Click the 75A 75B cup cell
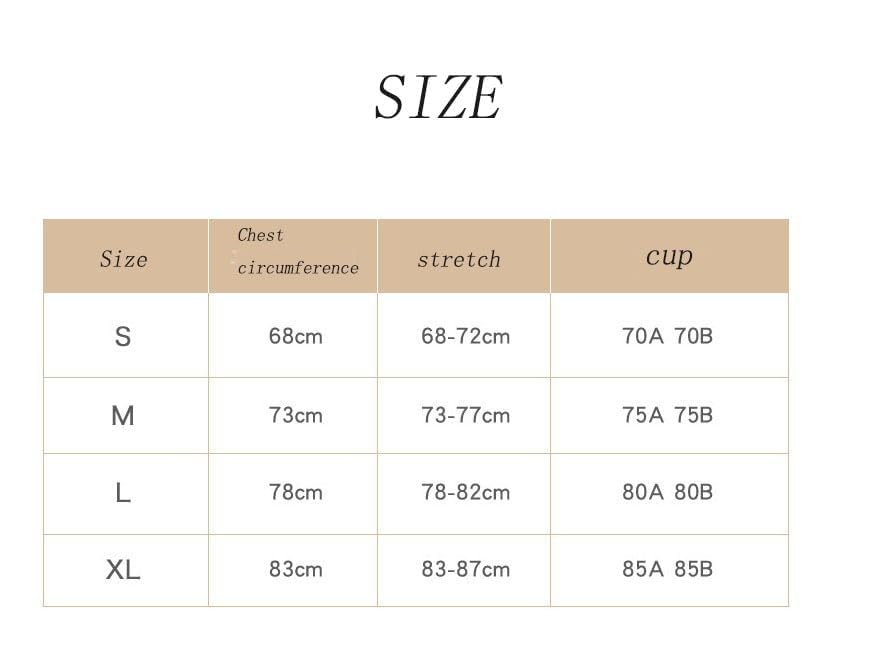Viewport: 870px width, 647px height. [x=667, y=415]
